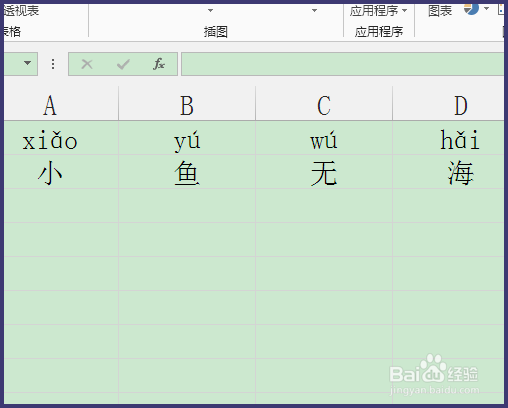Select cell containing 鱼
This screenshot has height=408, width=508.
[187, 172]
